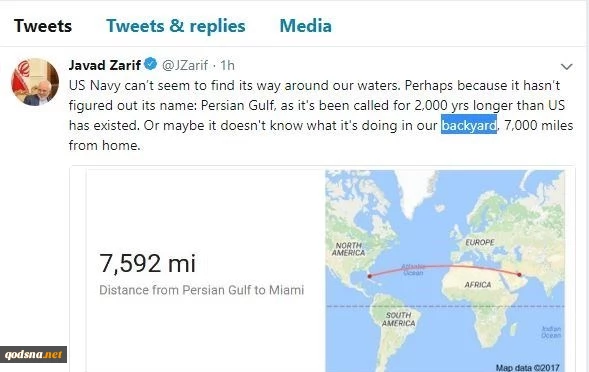Open the attached map image
The width and height of the screenshot is (589, 372).
[445, 271]
